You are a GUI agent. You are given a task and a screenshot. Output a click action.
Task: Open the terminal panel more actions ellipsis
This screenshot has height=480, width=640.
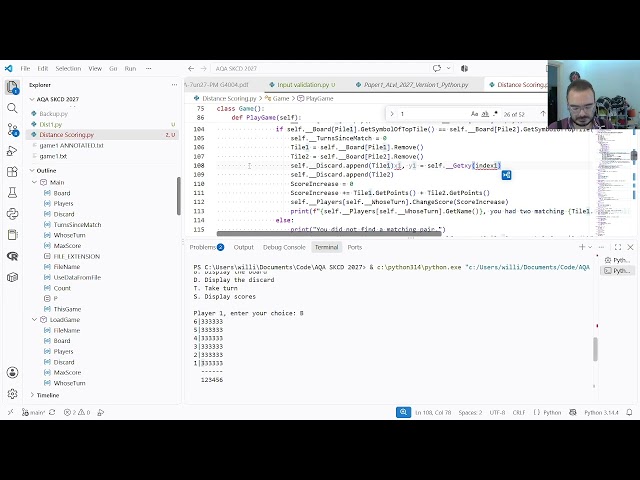601,247
